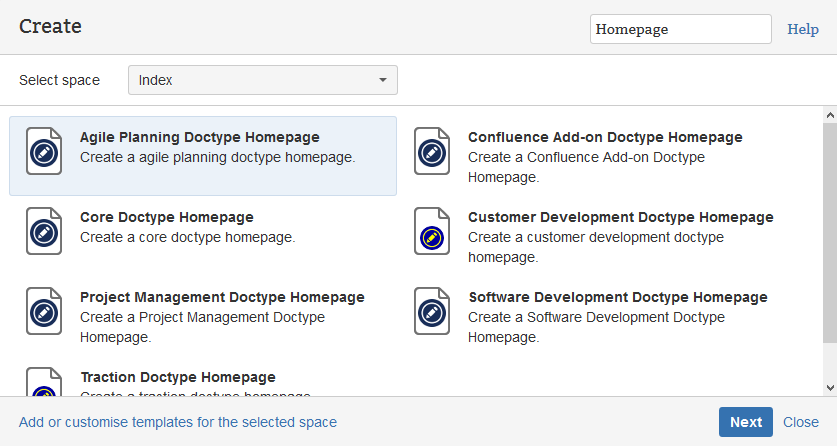
Task: Click the Core Doctype Homepage template icon
Action: click(43, 233)
